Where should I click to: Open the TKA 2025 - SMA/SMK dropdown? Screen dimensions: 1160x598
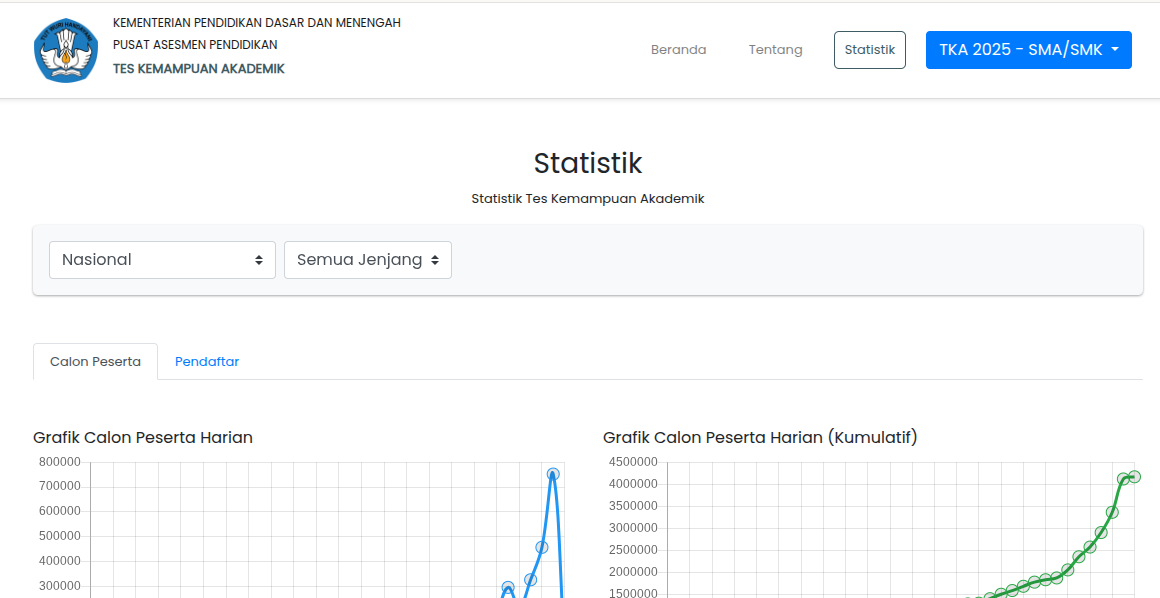(1028, 50)
